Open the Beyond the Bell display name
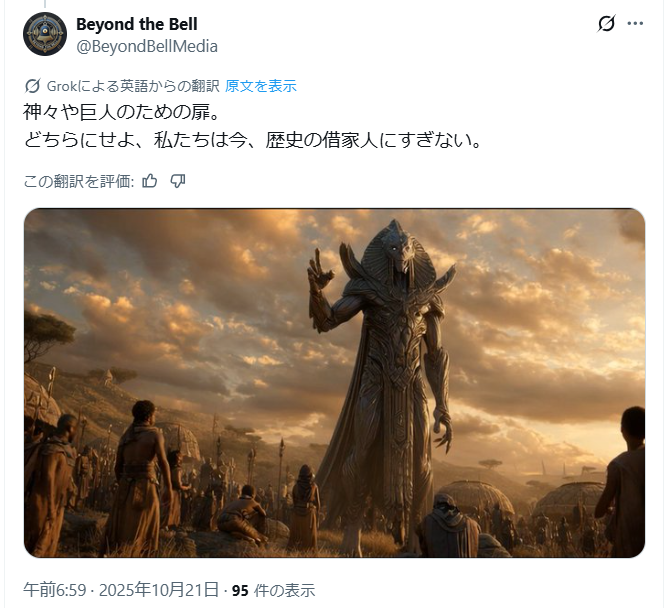Screen dimensions: 668x608 click(x=137, y=24)
